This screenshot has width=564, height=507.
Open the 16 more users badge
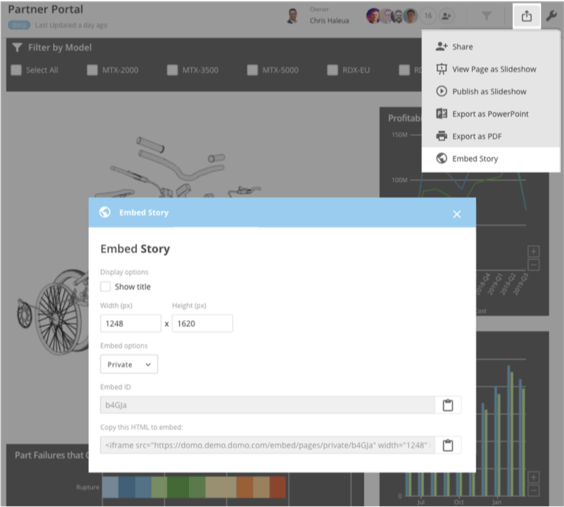click(428, 16)
